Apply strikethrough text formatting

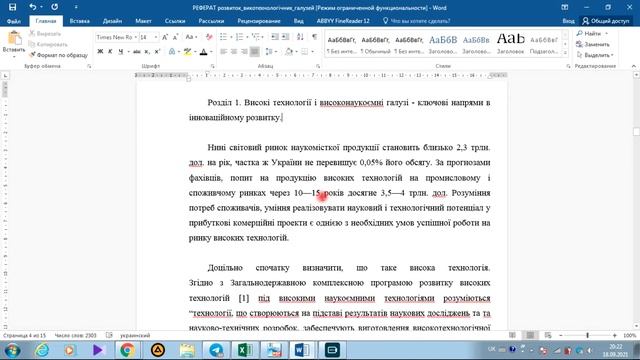point(136,52)
